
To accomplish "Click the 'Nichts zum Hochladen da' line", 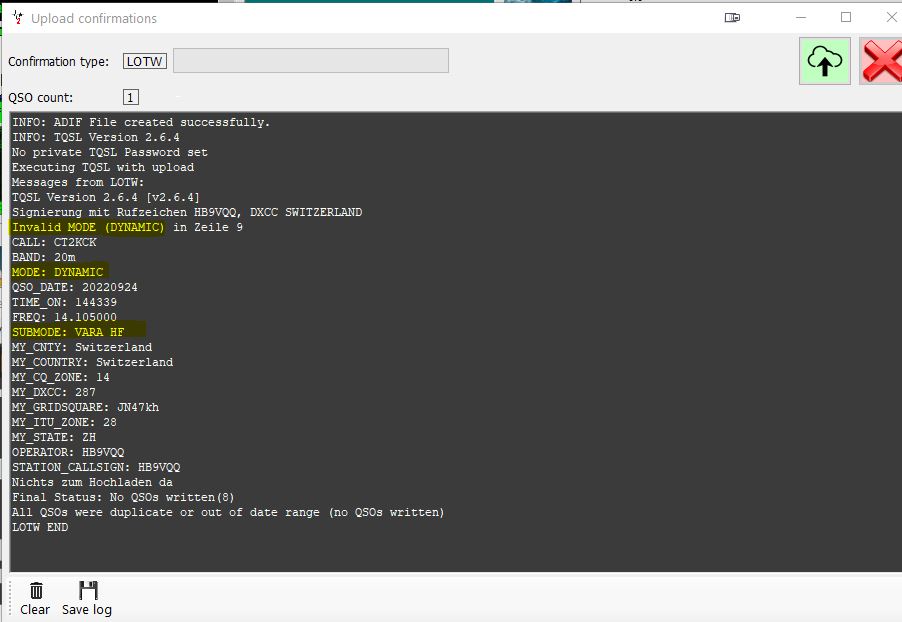I will [93, 482].
